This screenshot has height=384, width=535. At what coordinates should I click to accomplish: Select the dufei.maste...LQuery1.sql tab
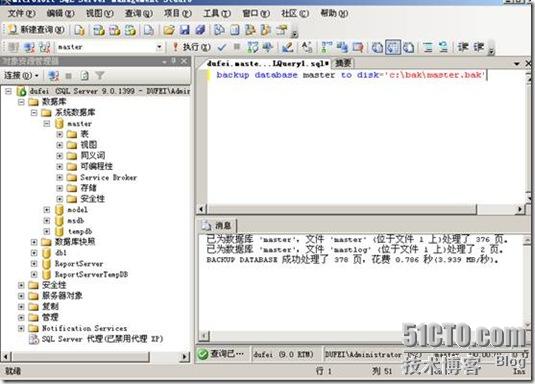(268, 63)
